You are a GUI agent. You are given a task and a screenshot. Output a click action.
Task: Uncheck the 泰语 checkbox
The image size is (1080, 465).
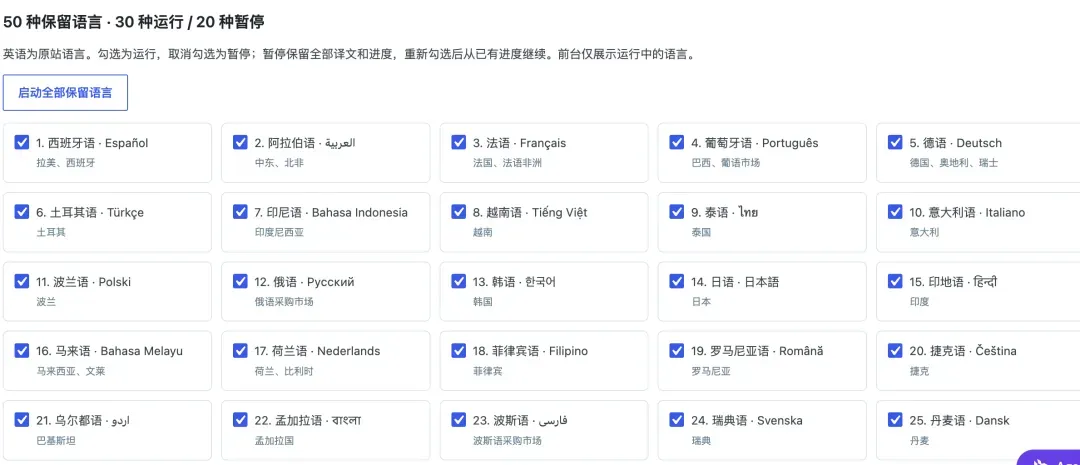676,211
